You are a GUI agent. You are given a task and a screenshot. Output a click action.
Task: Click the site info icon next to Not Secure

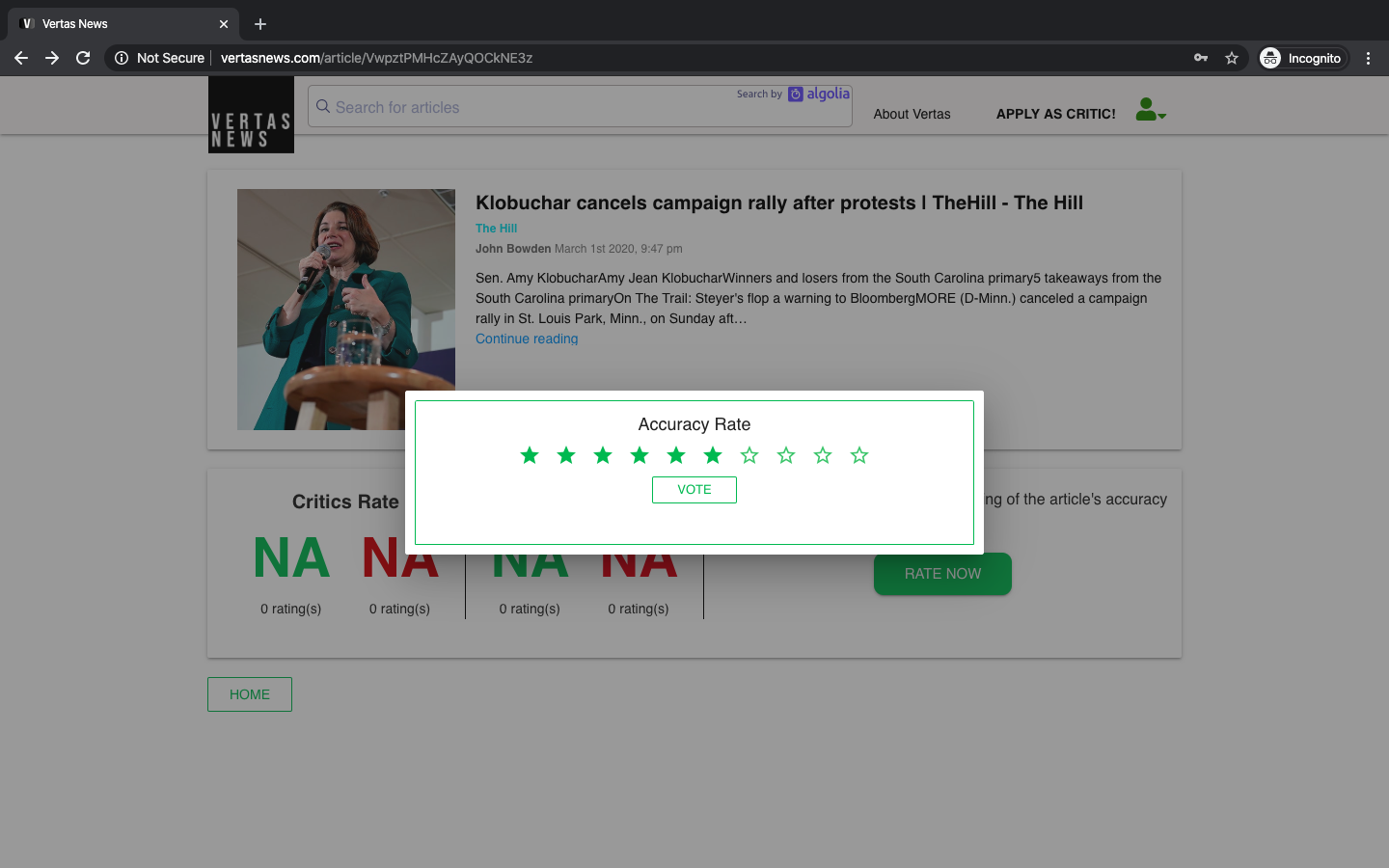click(121, 58)
